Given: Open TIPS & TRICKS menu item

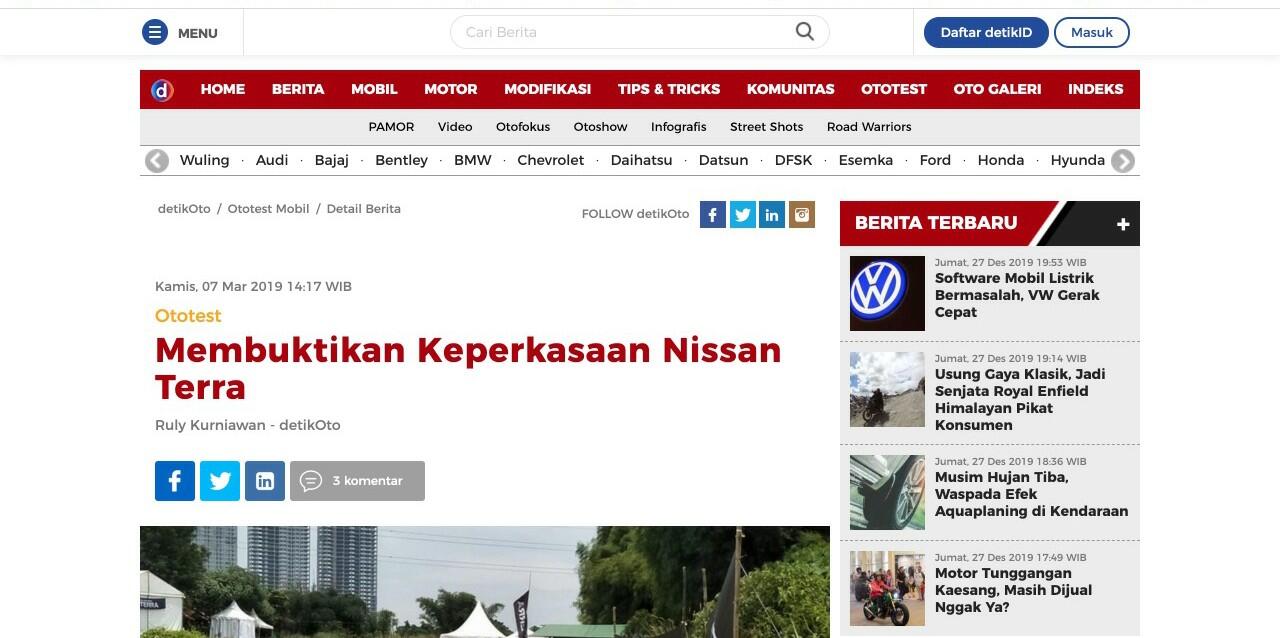Looking at the screenshot, I should 669,89.
